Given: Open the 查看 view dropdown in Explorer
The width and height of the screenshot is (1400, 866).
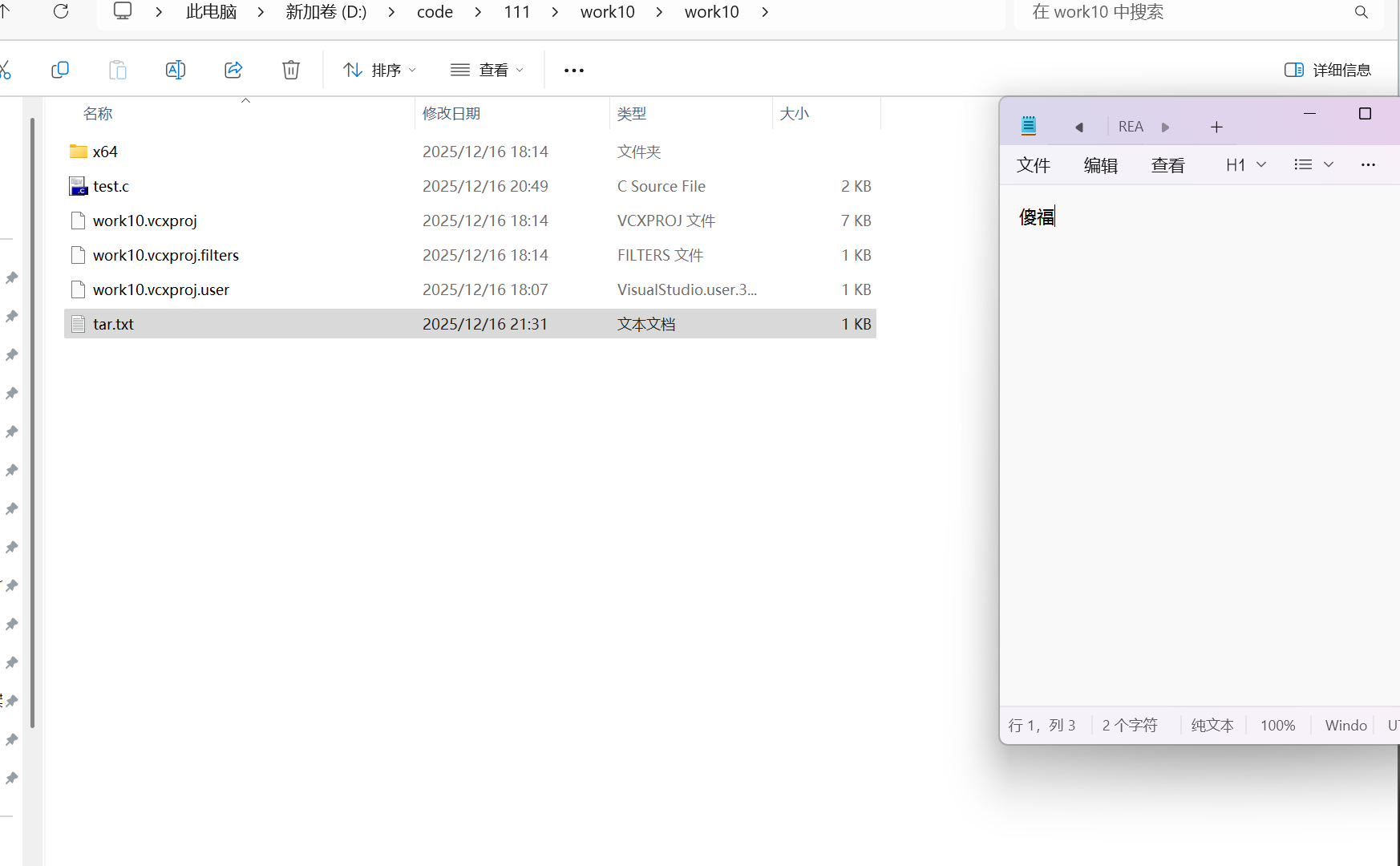Looking at the screenshot, I should coord(487,70).
